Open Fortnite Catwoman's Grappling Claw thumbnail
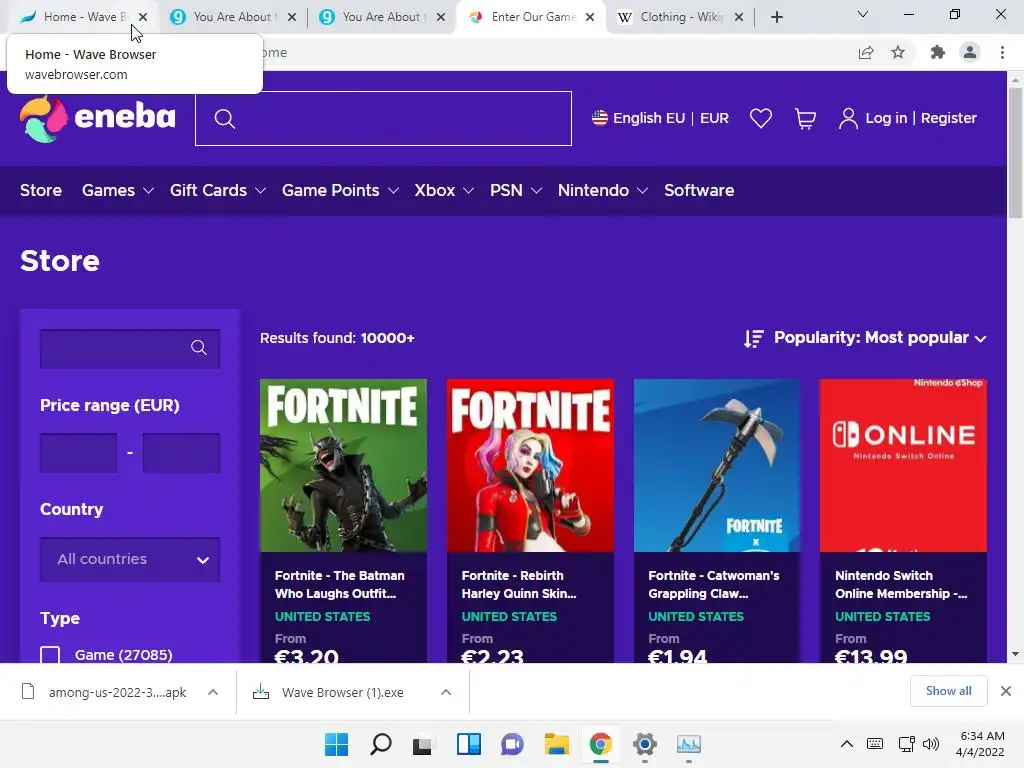The height and width of the screenshot is (768, 1024). click(x=717, y=466)
